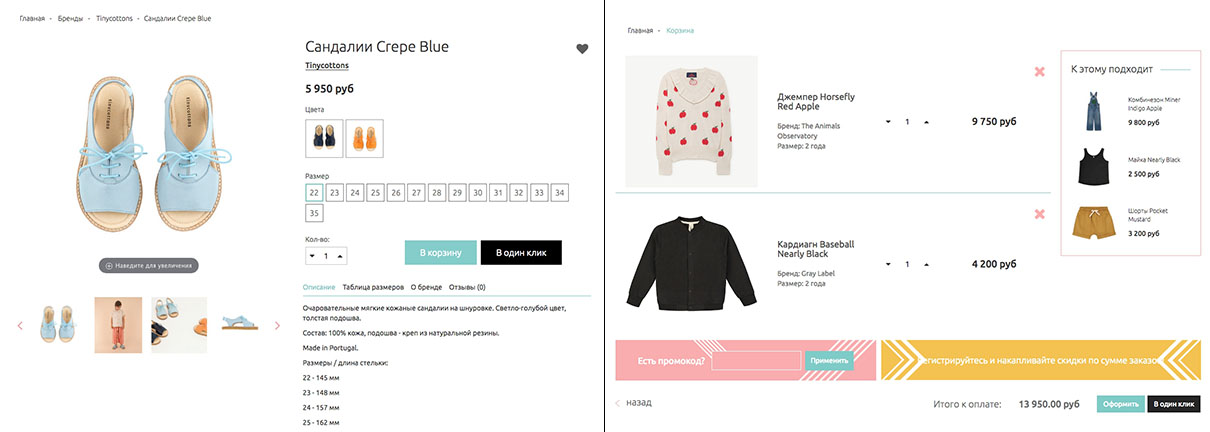
Task: Decrease sandals quantity with down arrow
Action: coord(312,256)
